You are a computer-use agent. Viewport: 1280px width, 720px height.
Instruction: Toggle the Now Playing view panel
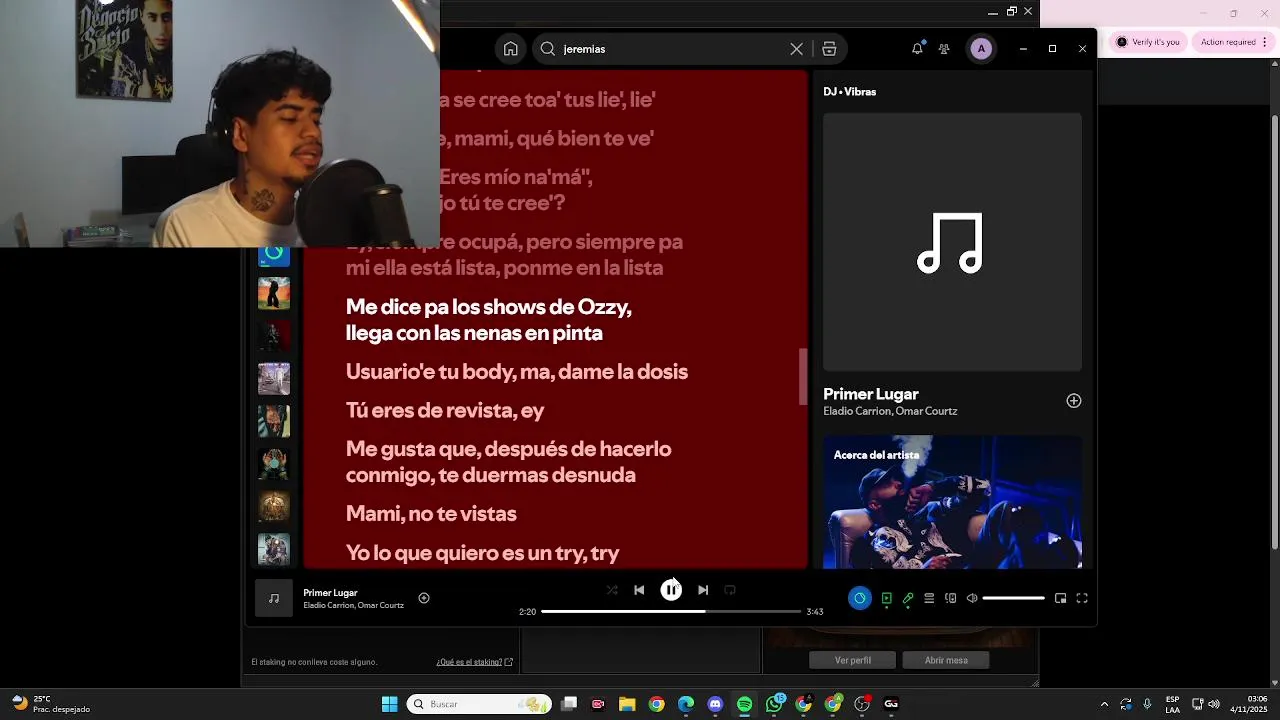point(886,598)
